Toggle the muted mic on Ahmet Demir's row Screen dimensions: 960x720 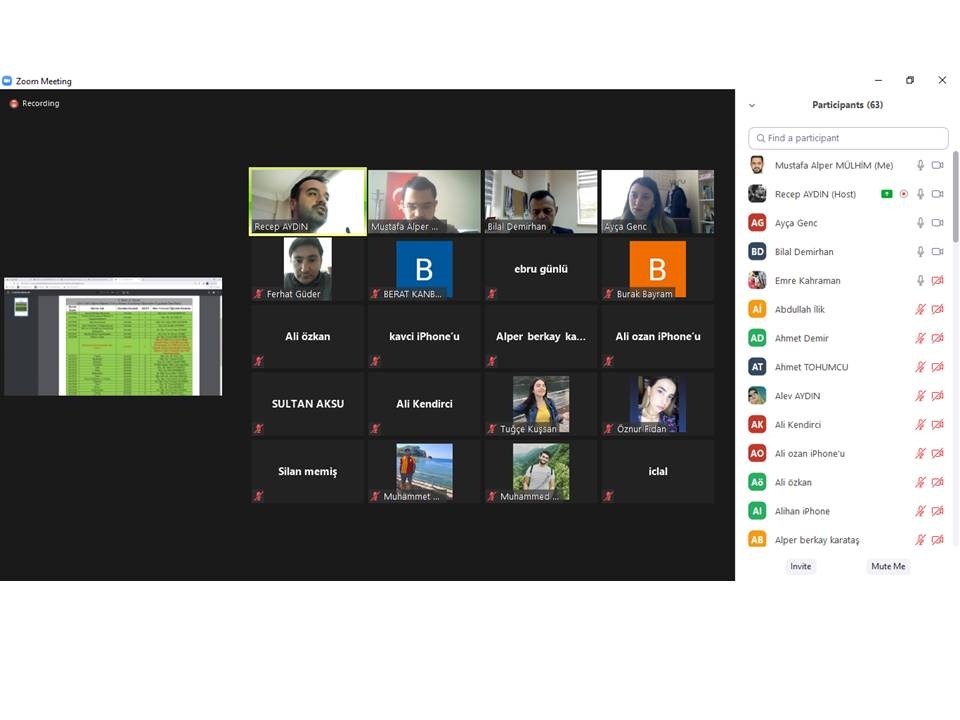[920, 339]
